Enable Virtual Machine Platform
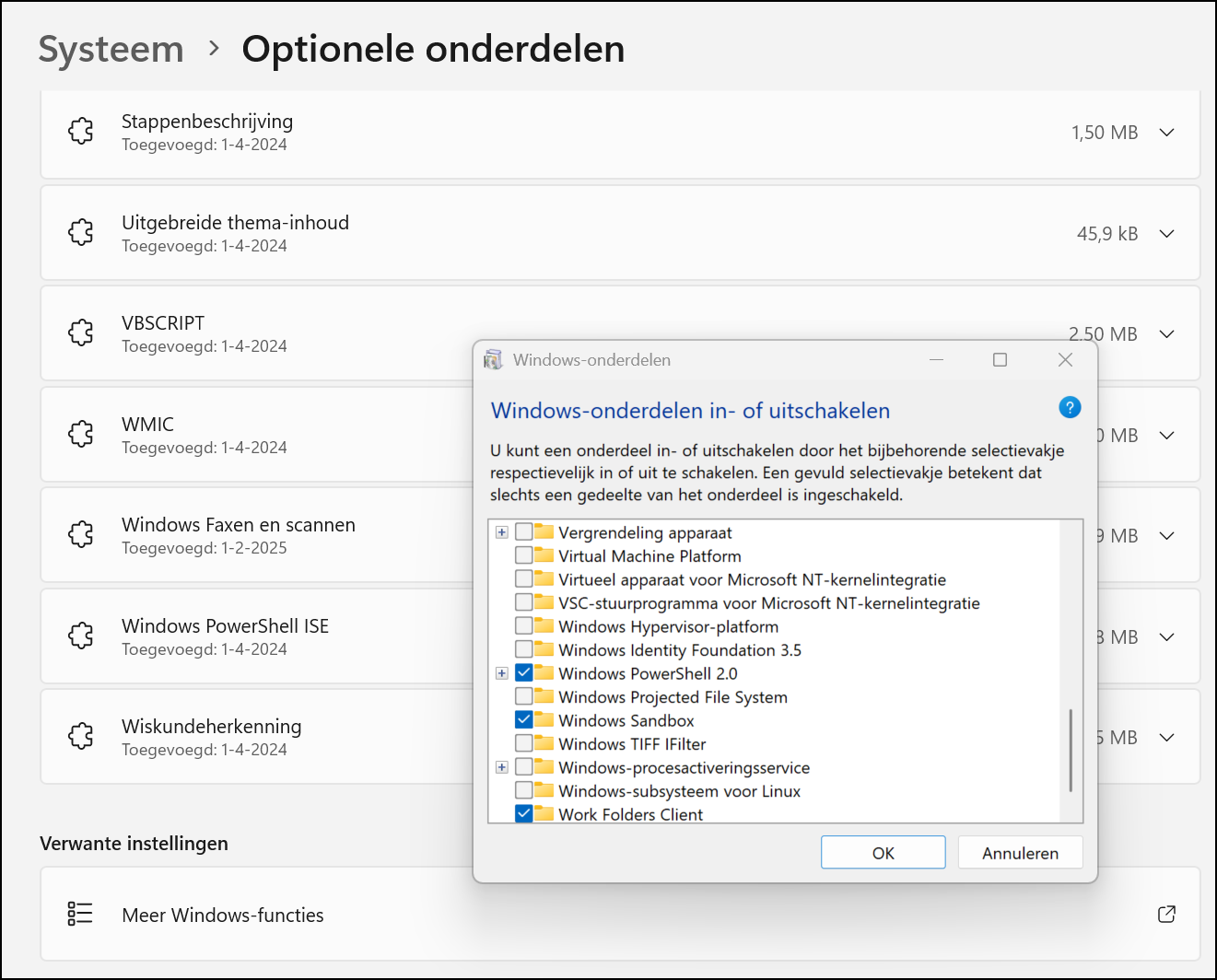This screenshot has width=1217, height=980. coord(525,554)
